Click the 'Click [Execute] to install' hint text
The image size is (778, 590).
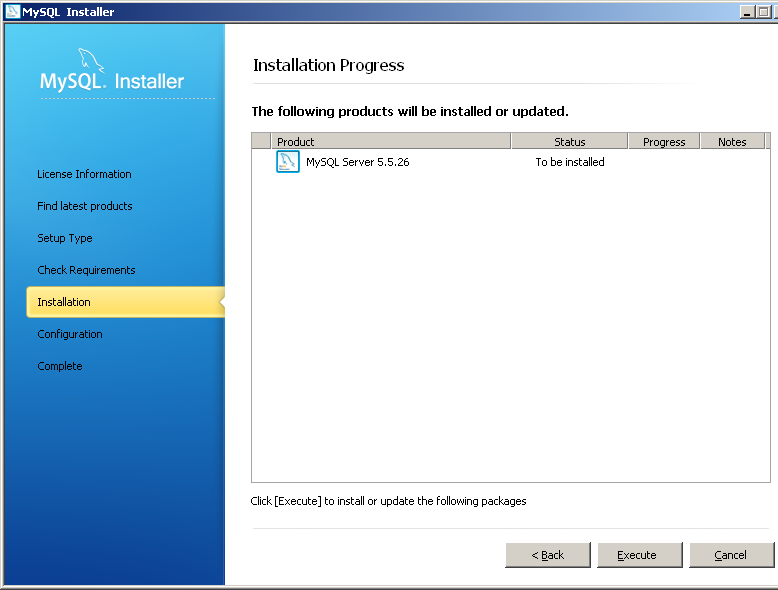click(x=388, y=501)
